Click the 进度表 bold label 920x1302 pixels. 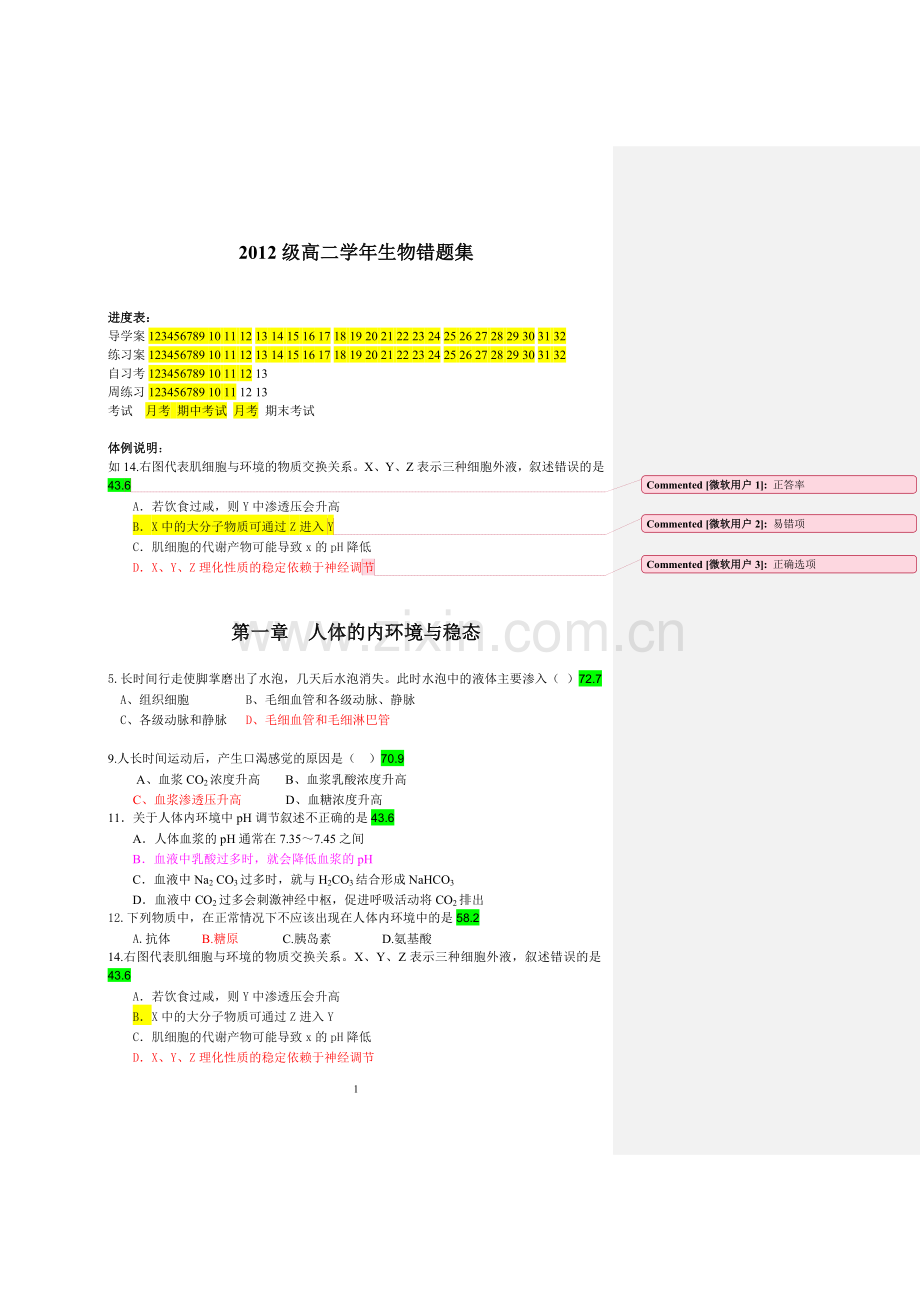[128, 318]
